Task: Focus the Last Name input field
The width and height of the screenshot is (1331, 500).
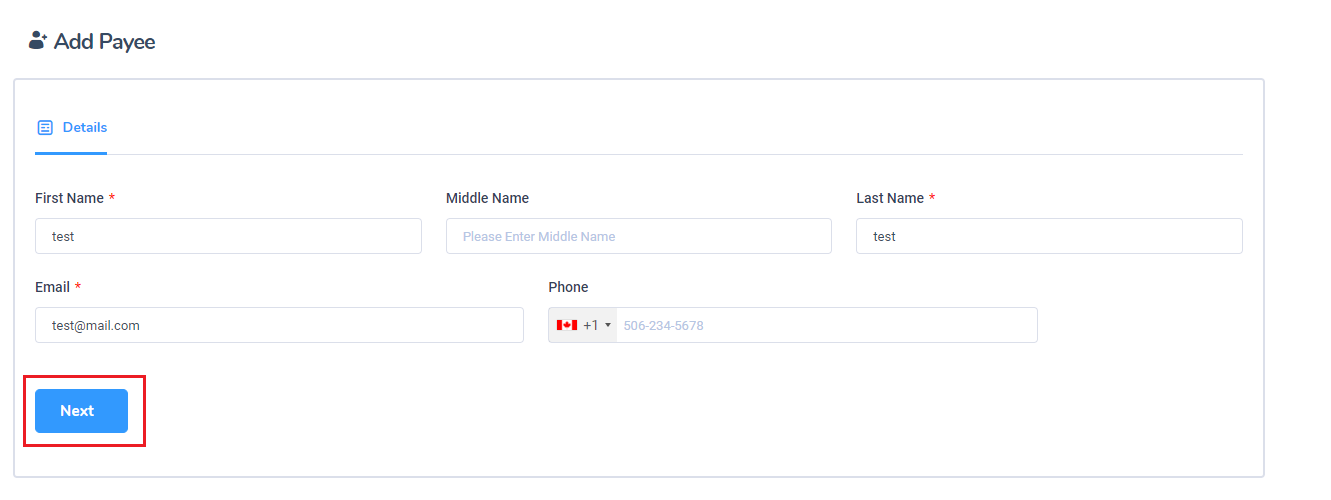Action: click(1049, 236)
